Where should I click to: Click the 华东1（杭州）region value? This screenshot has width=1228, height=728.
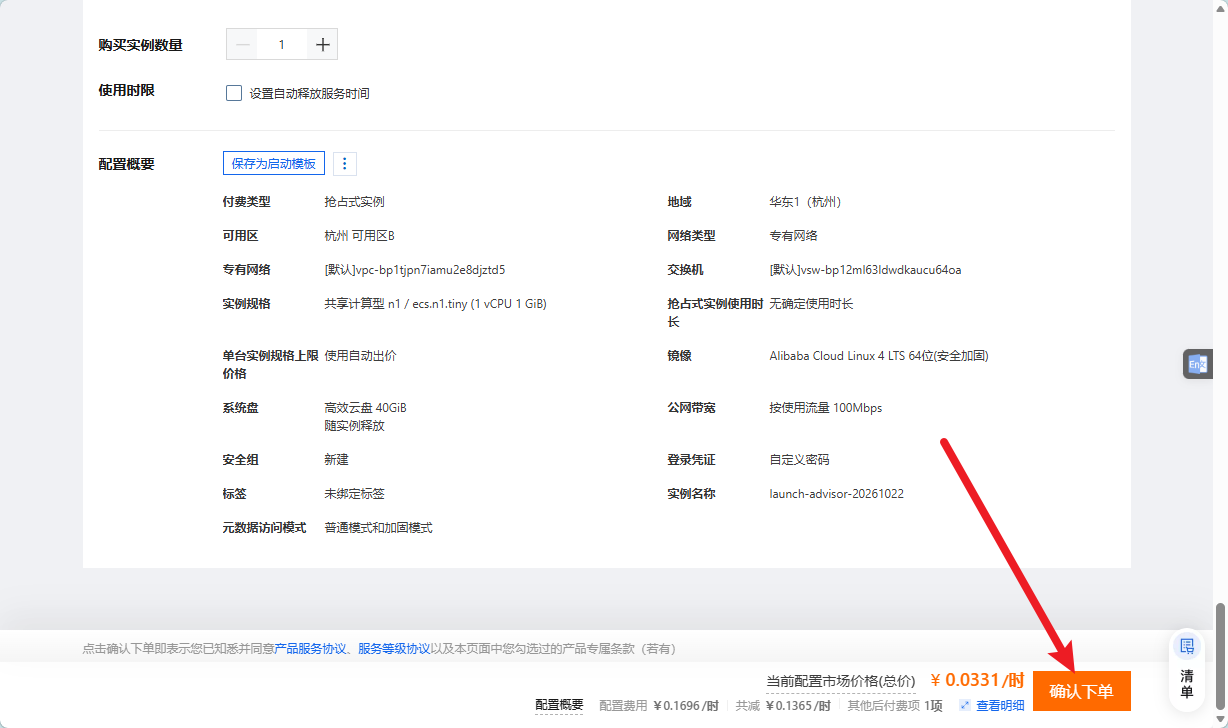[x=805, y=202]
